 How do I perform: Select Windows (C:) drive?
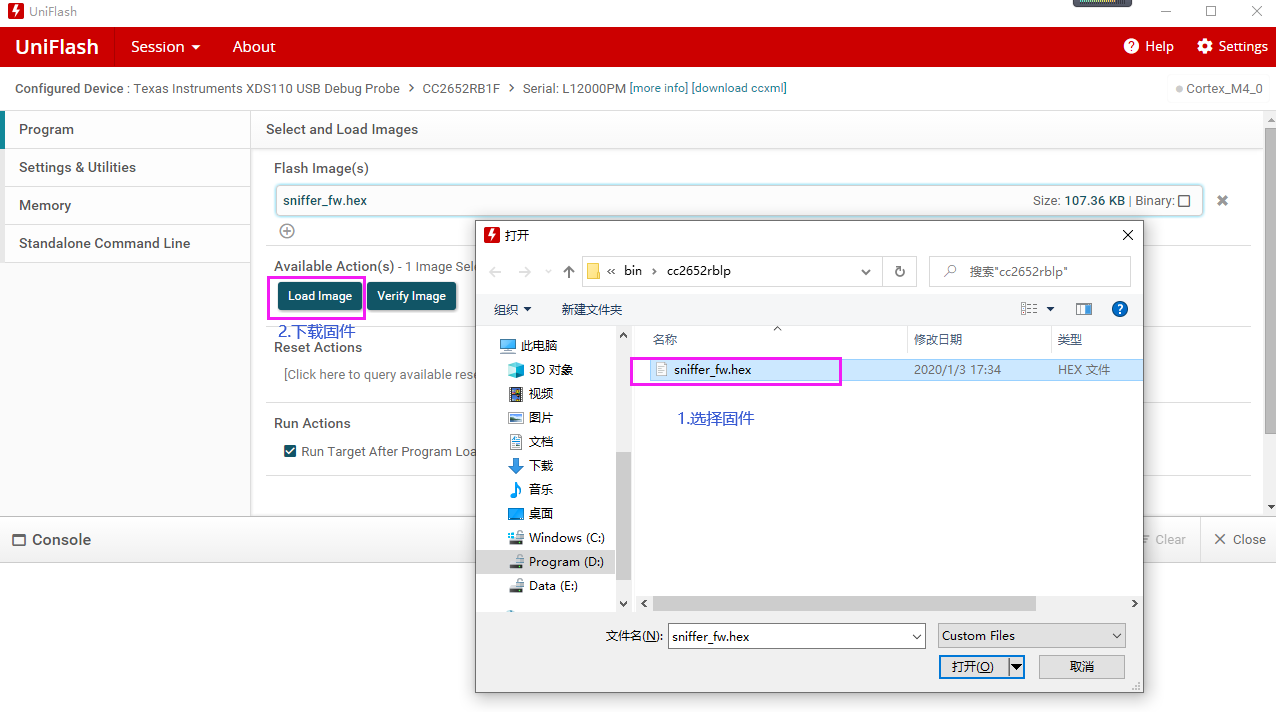tap(566, 538)
